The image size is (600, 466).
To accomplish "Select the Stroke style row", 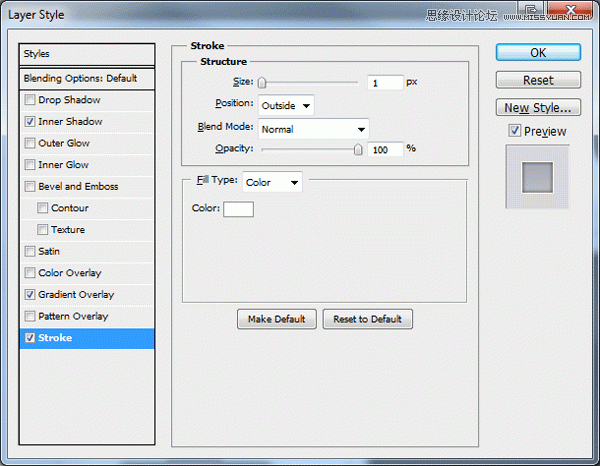I will pyautogui.click(x=87, y=338).
